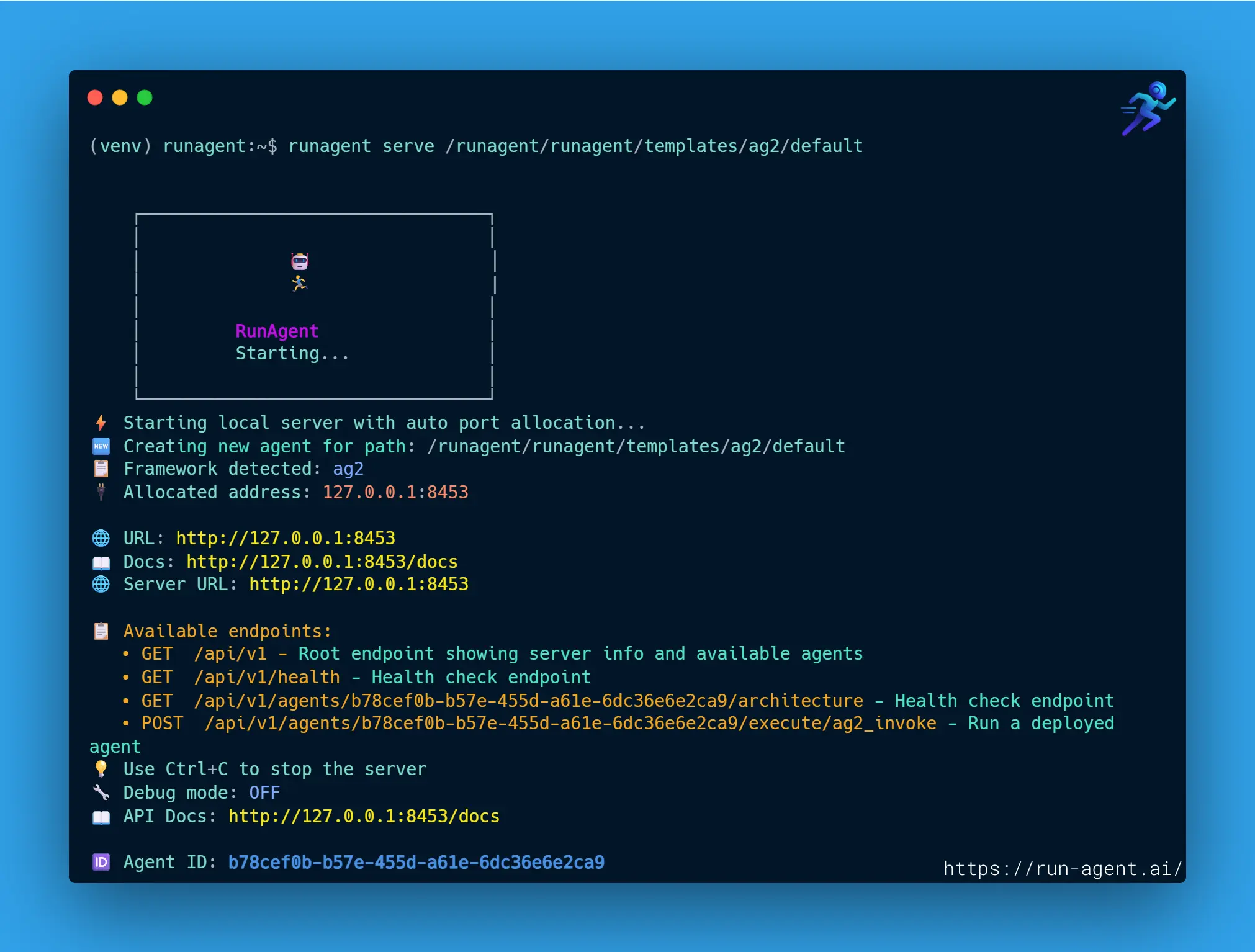Open the Docs link http://127.0.0.1:8453/docs

[x=322, y=562]
